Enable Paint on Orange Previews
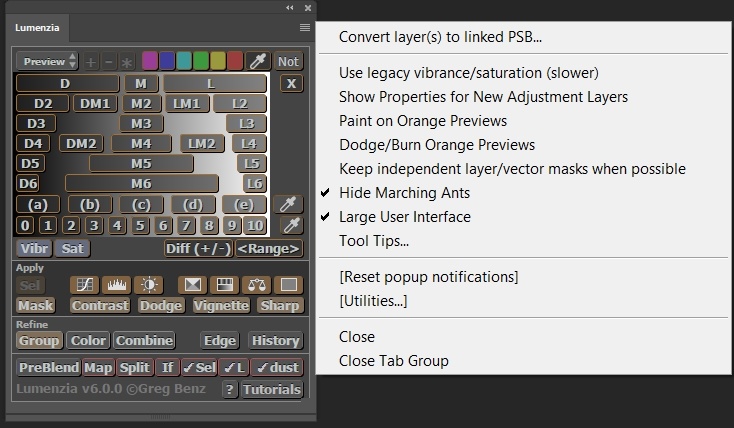Screen dimensions: 734x428 coord(423,121)
